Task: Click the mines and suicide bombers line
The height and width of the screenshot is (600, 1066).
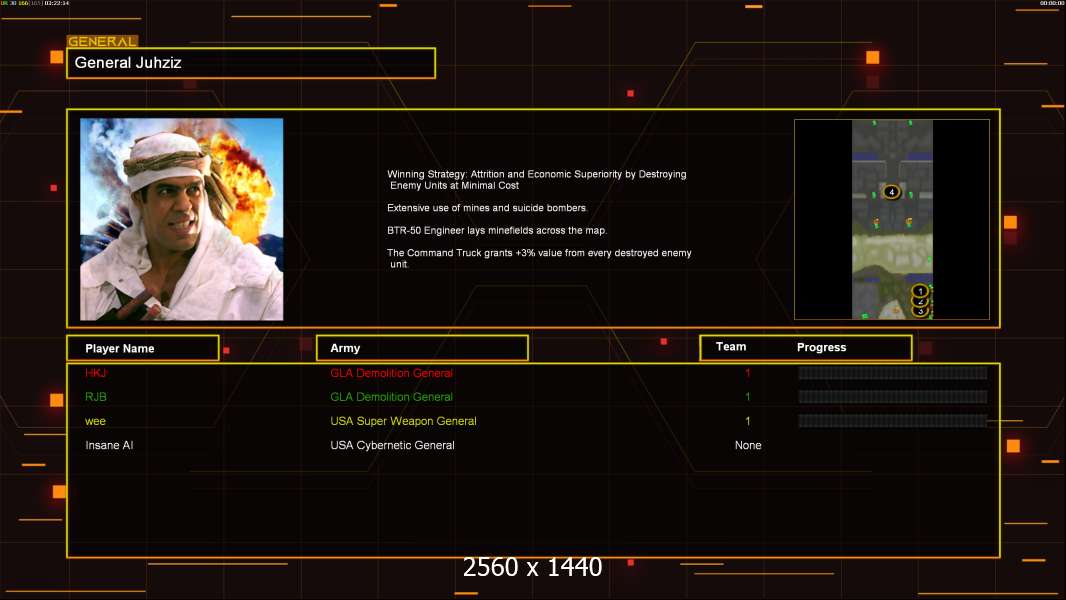Action: click(487, 208)
